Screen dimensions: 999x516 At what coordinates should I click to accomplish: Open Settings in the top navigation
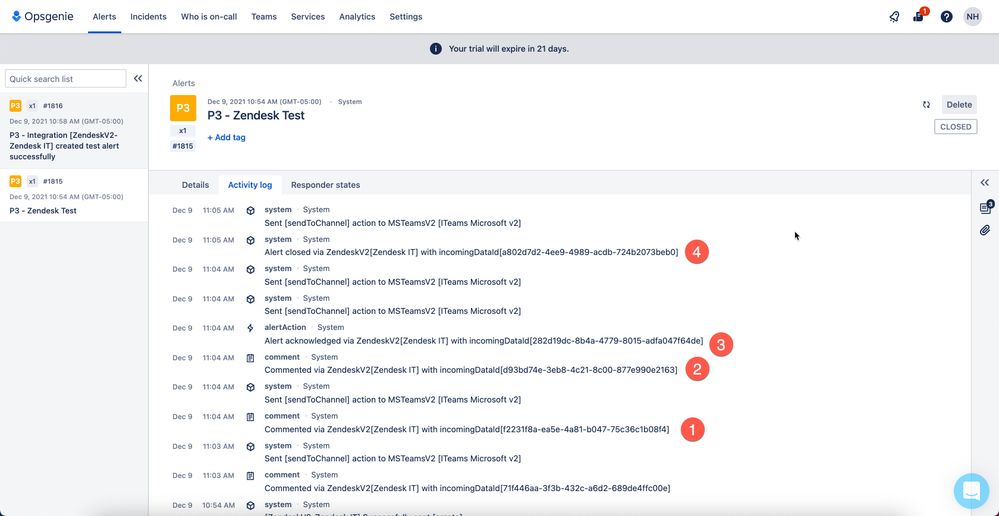[406, 17]
